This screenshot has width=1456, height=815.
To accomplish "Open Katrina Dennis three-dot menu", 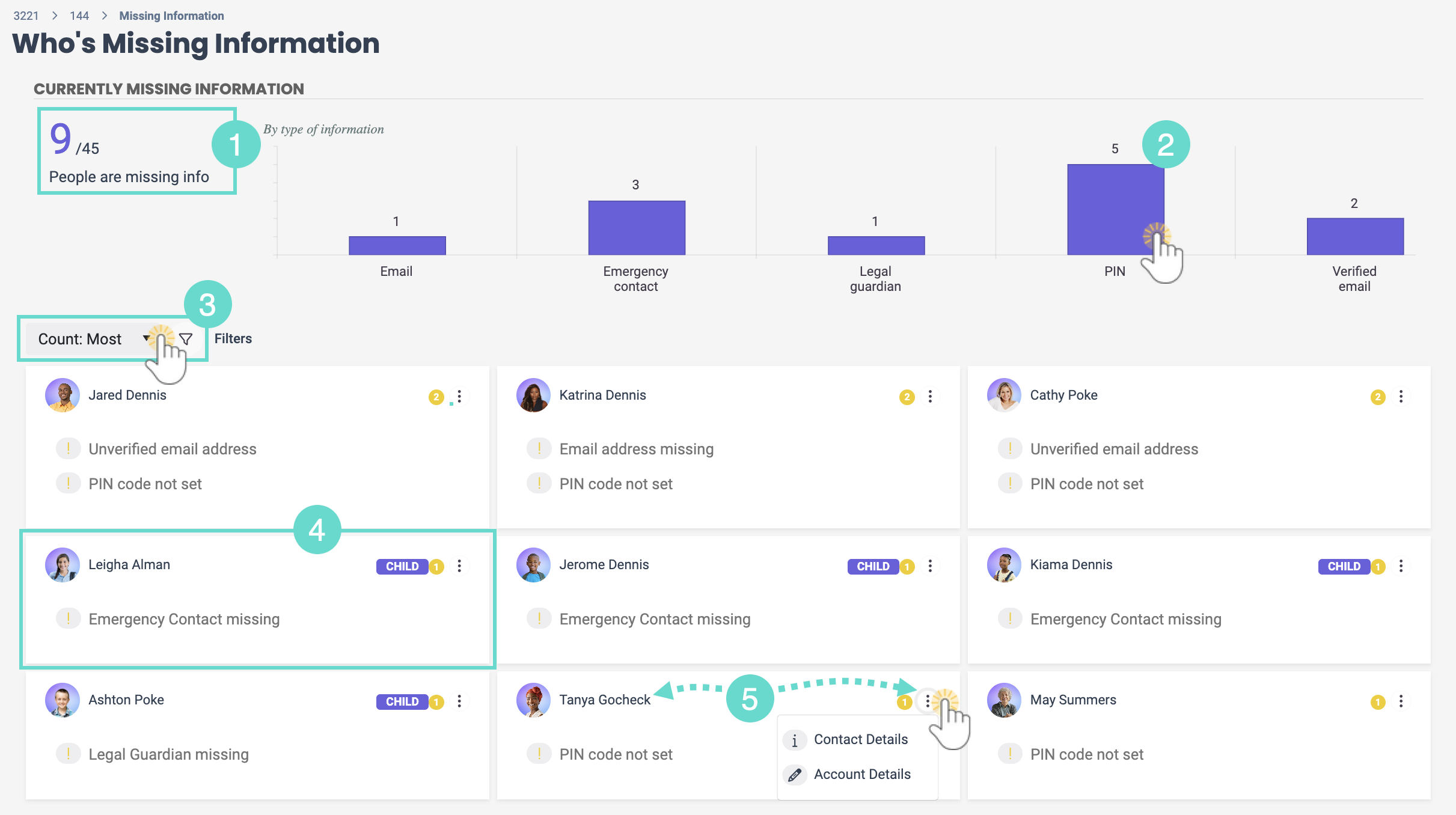I will tap(930, 397).
